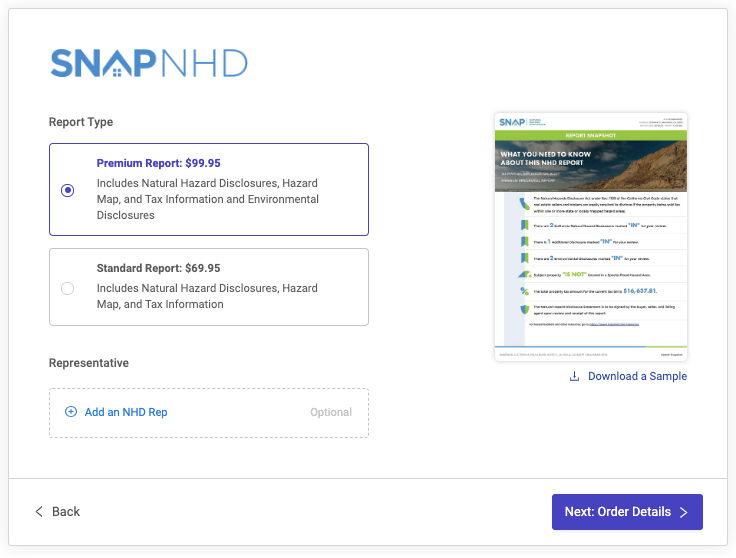Click the Optional label in Representative box

click(331, 412)
